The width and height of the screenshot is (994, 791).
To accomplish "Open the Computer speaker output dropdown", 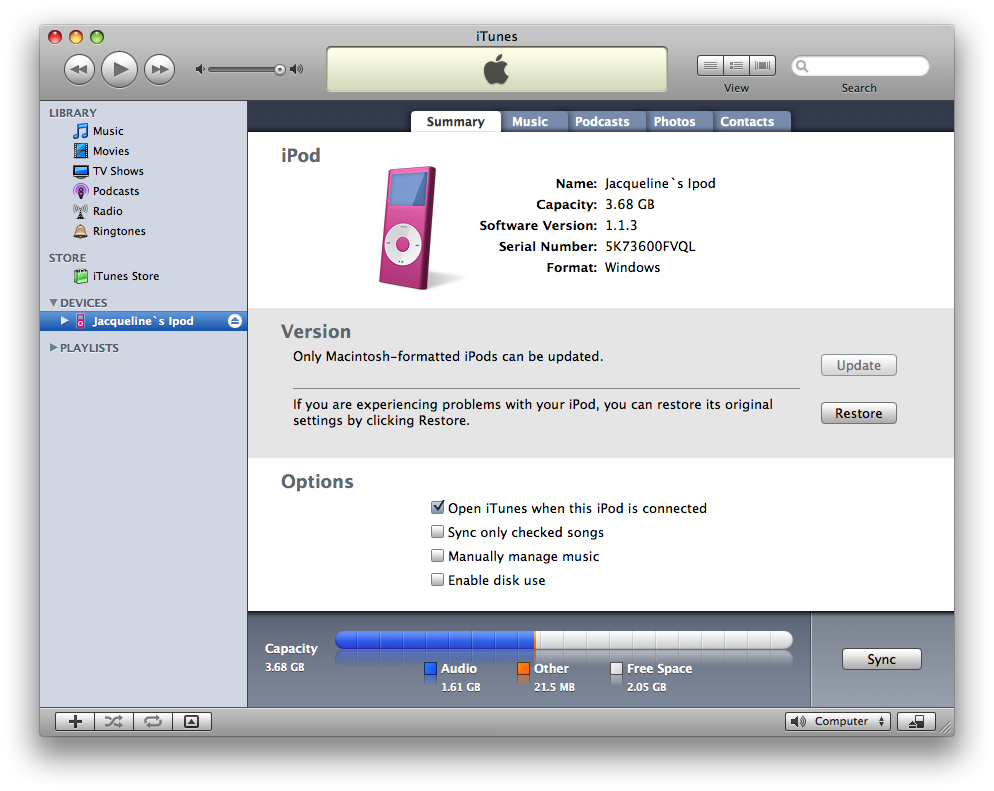I will [838, 721].
